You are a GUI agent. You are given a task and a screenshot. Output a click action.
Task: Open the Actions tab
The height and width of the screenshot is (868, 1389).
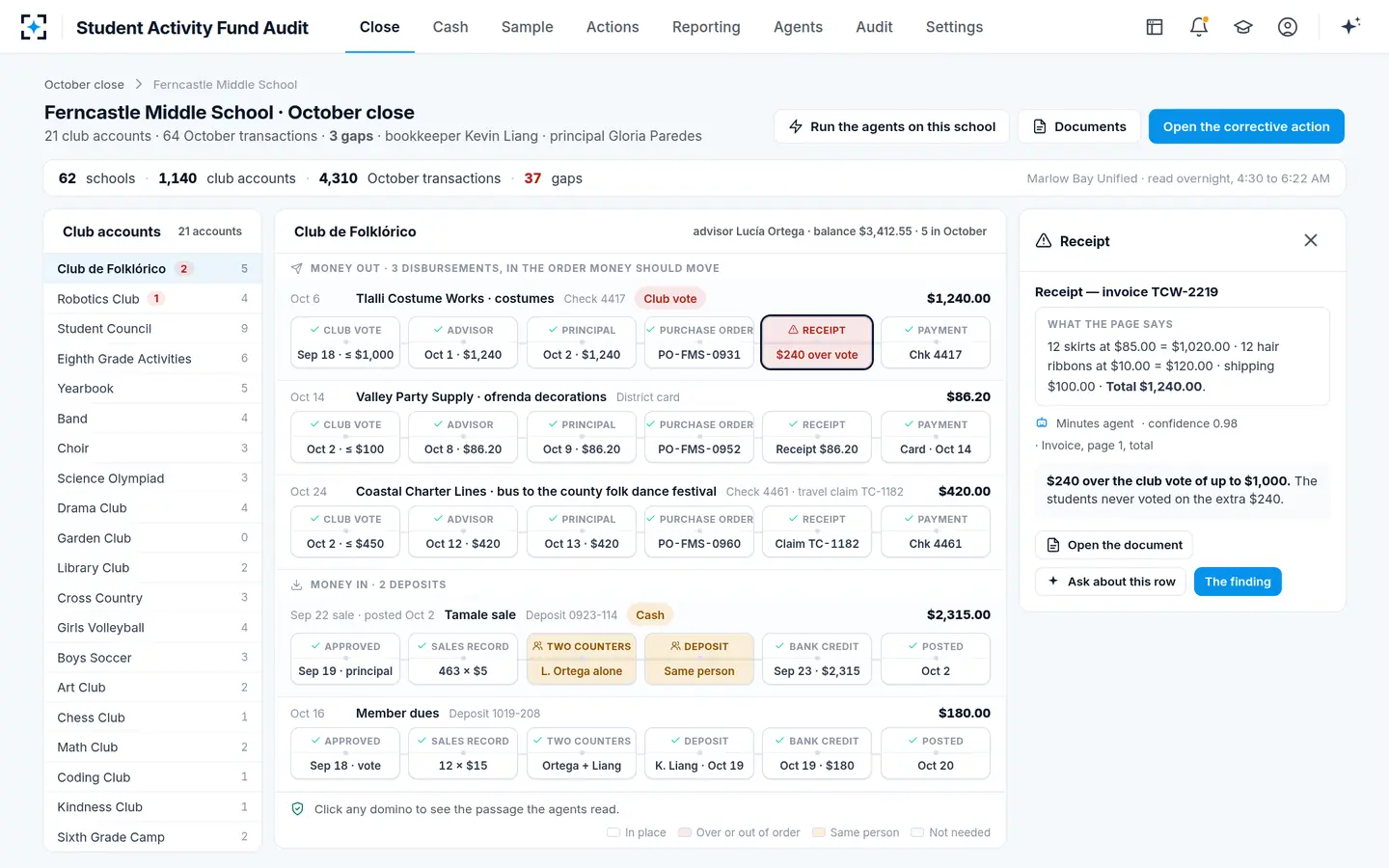click(613, 27)
